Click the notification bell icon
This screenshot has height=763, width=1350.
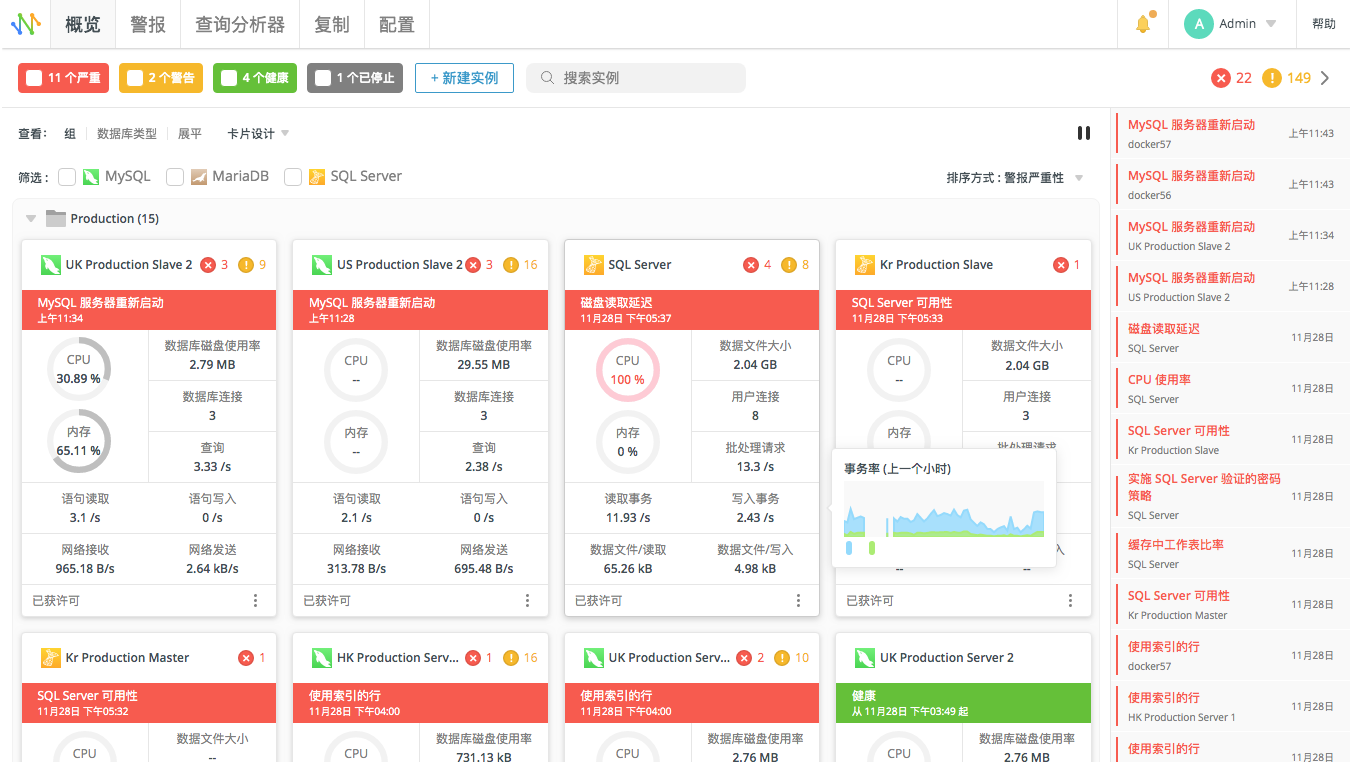coord(1143,24)
